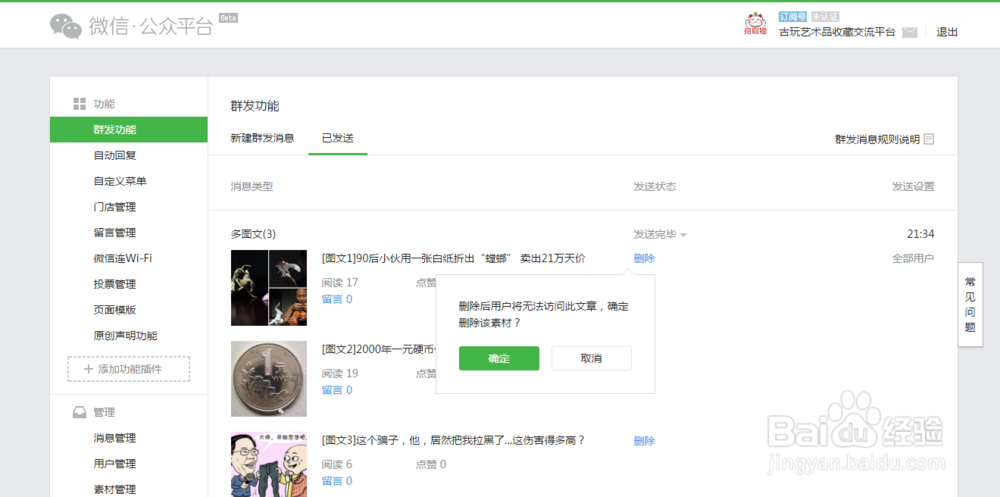Cancel deletion with 取消 button
Viewport: 1000px width, 497px height.
click(x=591, y=359)
